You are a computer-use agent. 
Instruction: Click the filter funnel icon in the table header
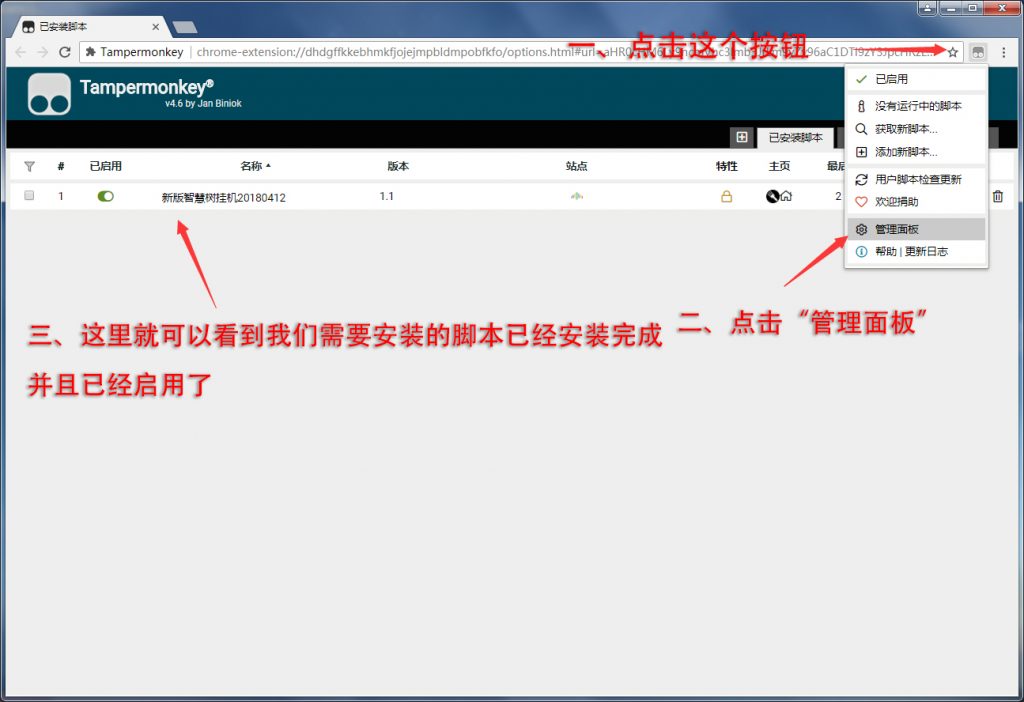pos(29,167)
